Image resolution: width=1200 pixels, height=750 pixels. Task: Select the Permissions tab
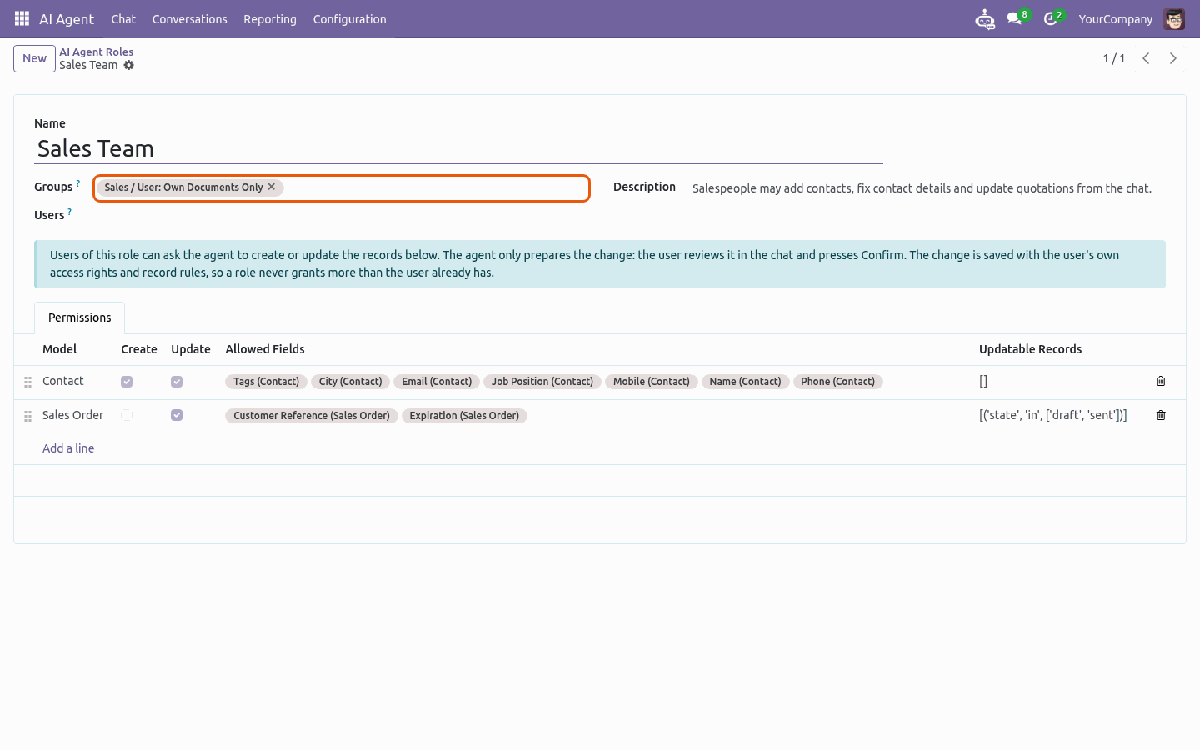(x=80, y=317)
